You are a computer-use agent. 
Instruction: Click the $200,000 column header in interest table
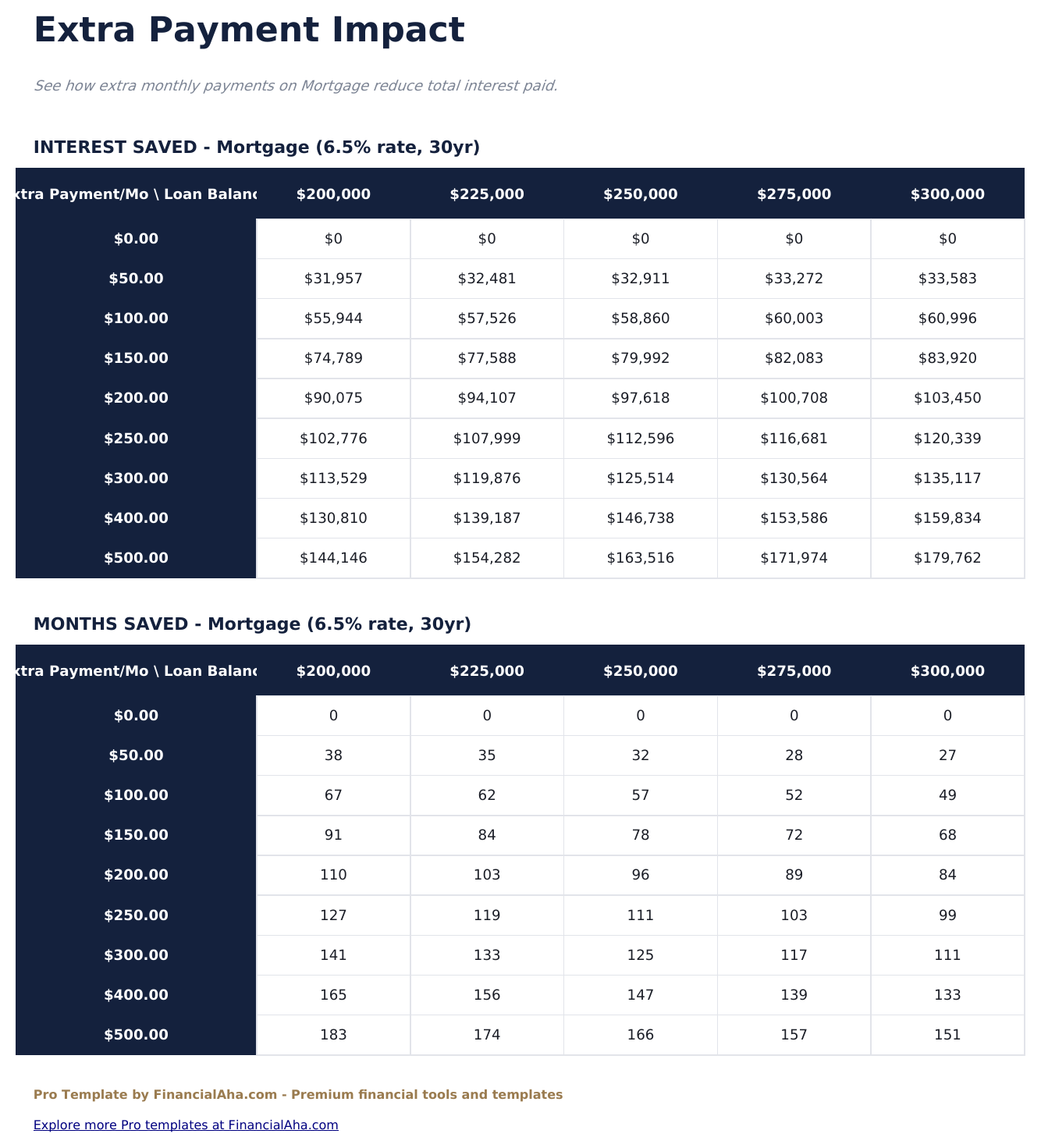pos(332,194)
